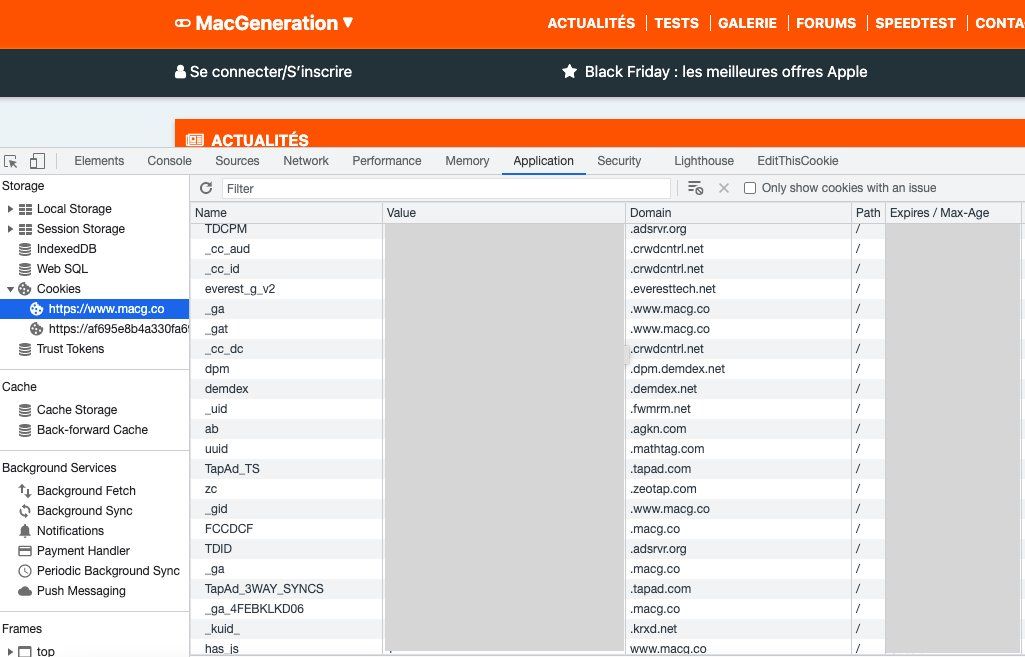1025x657 pixels.
Task: Select the Local Storage grid icon
Action: [x=25, y=209]
